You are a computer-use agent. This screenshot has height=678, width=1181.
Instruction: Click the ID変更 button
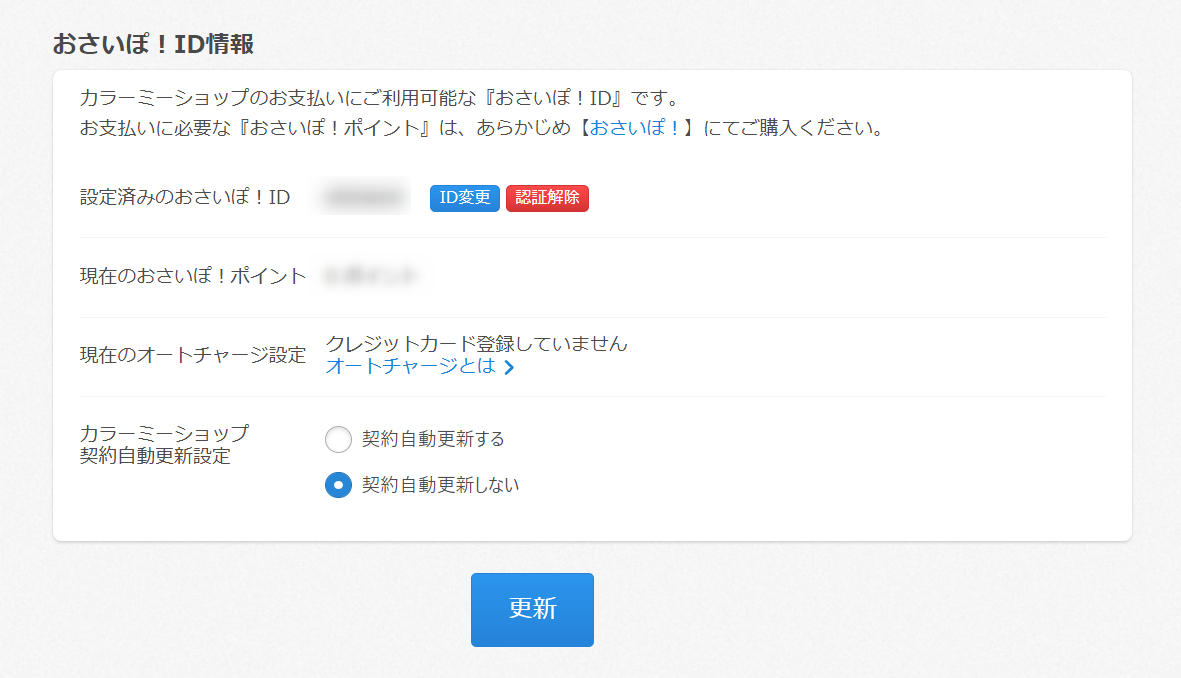click(x=464, y=198)
